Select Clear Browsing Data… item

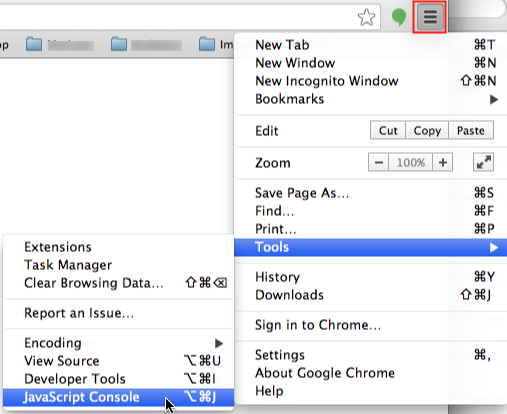coord(118,283)
